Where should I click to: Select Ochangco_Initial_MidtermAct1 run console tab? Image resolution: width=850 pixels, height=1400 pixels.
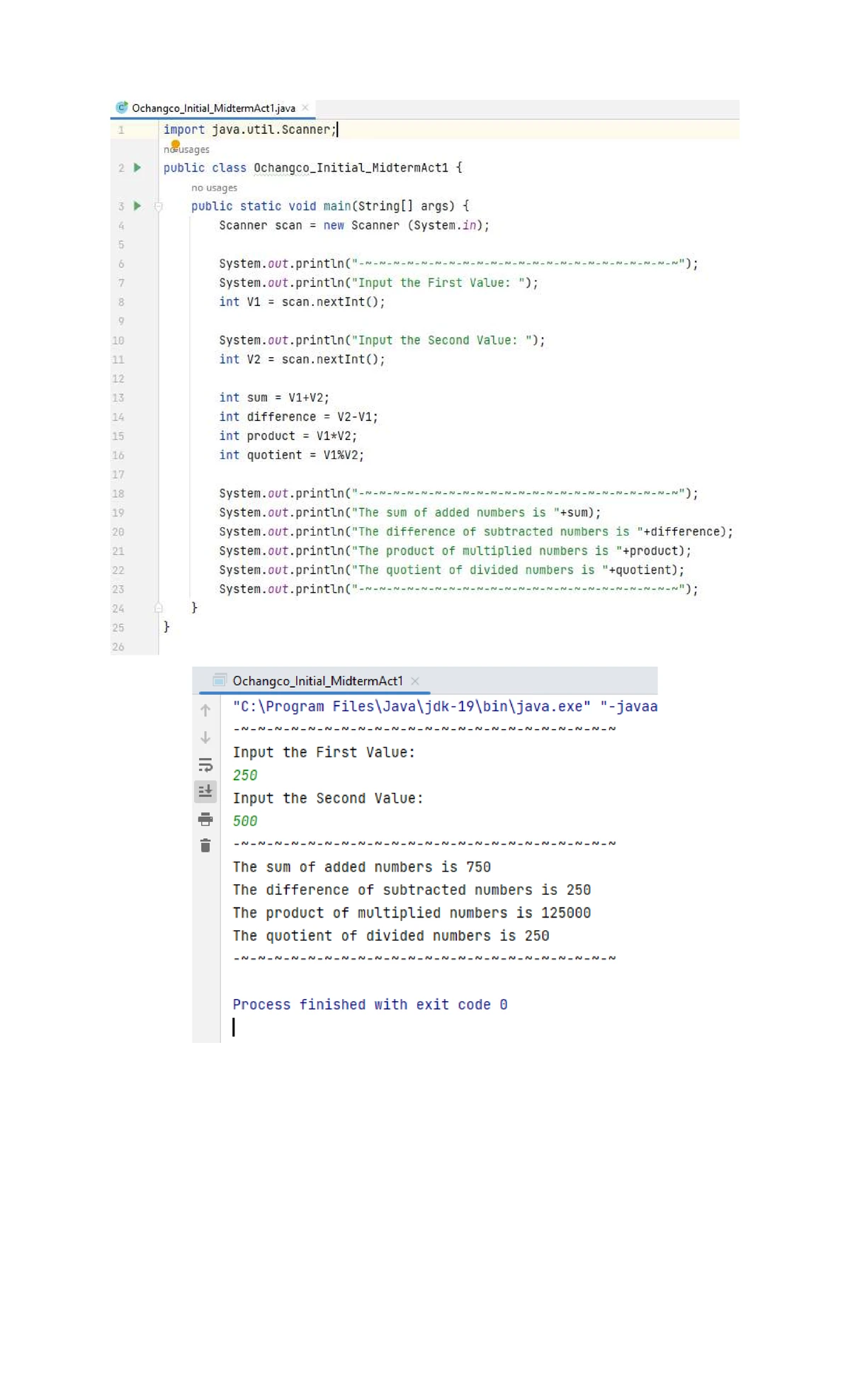click(317, 681)
